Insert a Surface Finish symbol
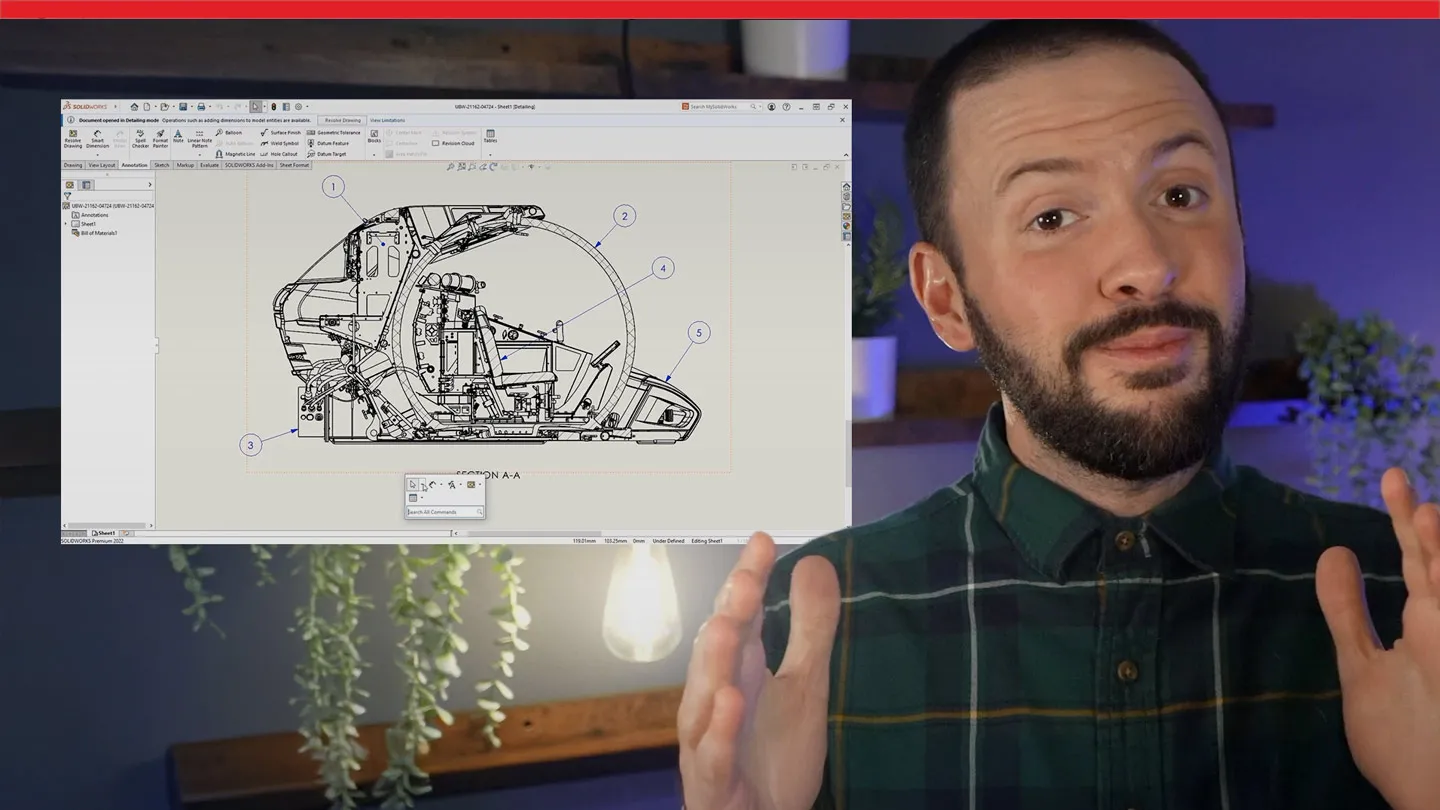The height and width of the screenshot is (810, 1440). (281, 132)
